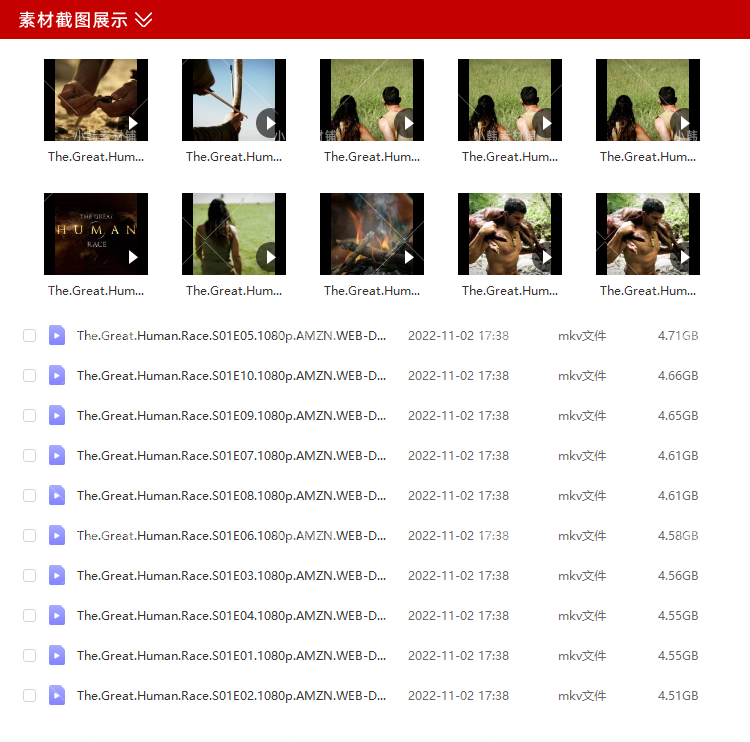Check the box beside the S01E06 file
This screenshot has width=750, height=742.
(x=29, y=536)
